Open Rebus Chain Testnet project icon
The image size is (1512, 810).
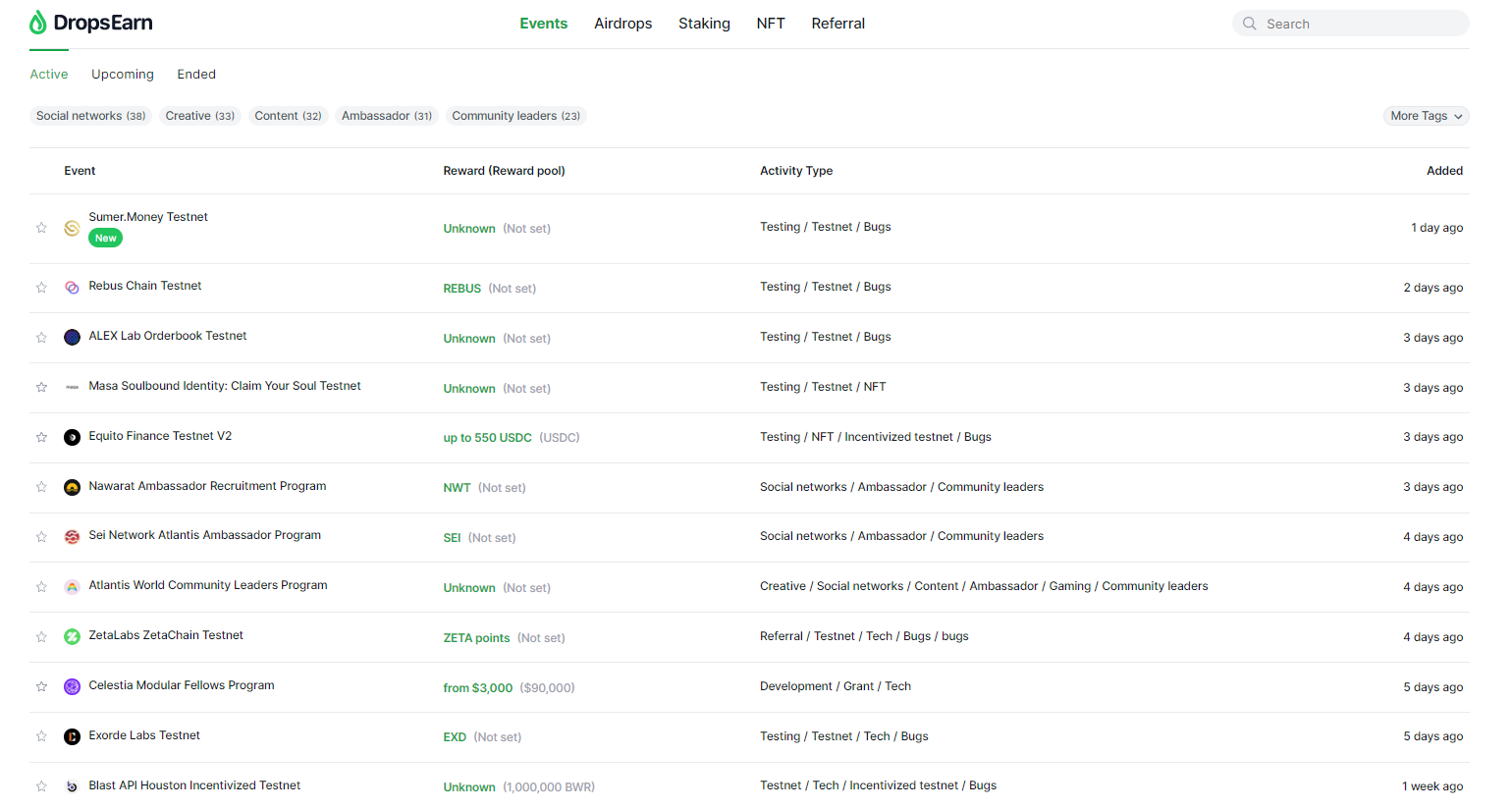click(x=72, y=288)
